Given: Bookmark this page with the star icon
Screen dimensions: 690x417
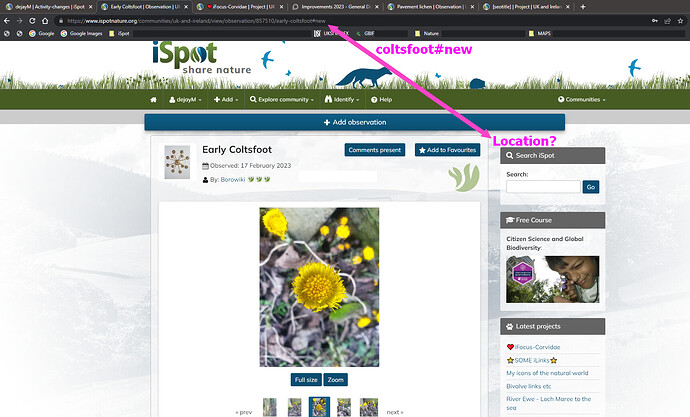Looking at the screenshot, I should click(680, 21).
